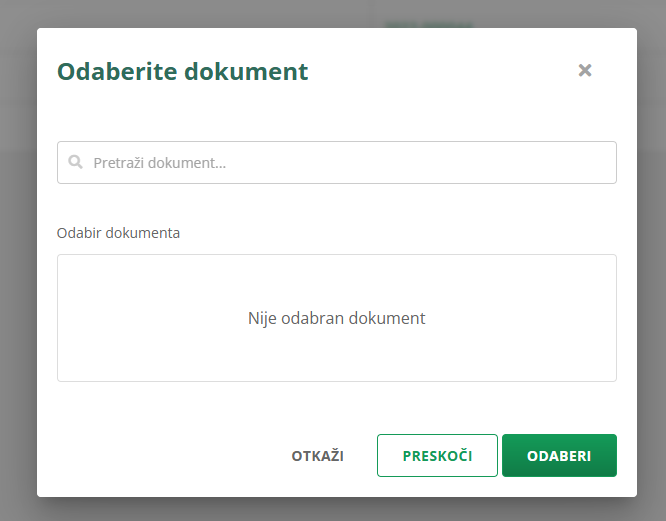Click the search icon inside the input
This screenshot has width=666, height=521.
pos(75,162)
